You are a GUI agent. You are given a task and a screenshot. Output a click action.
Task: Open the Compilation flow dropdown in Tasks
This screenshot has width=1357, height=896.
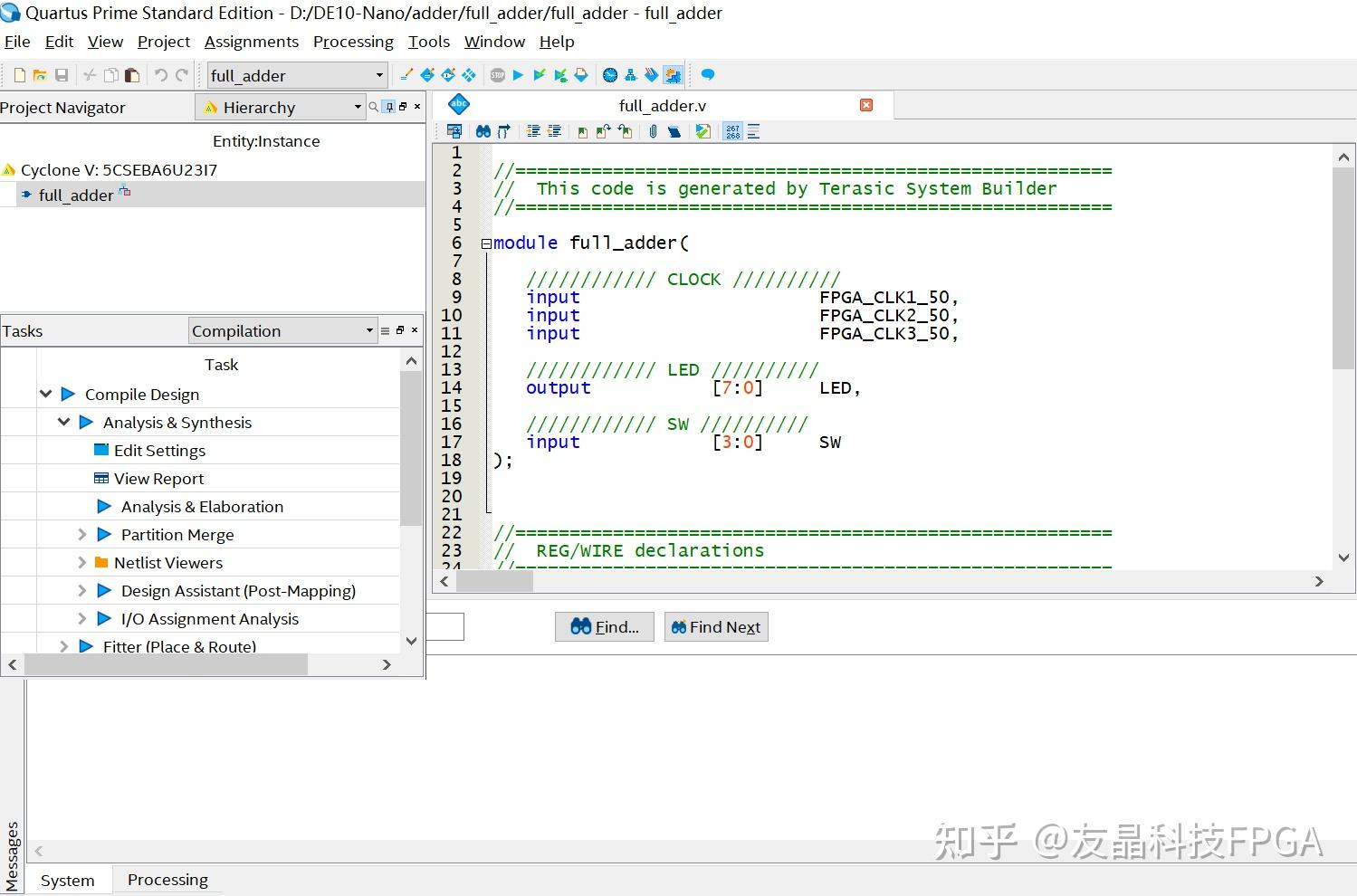(369, 330)
